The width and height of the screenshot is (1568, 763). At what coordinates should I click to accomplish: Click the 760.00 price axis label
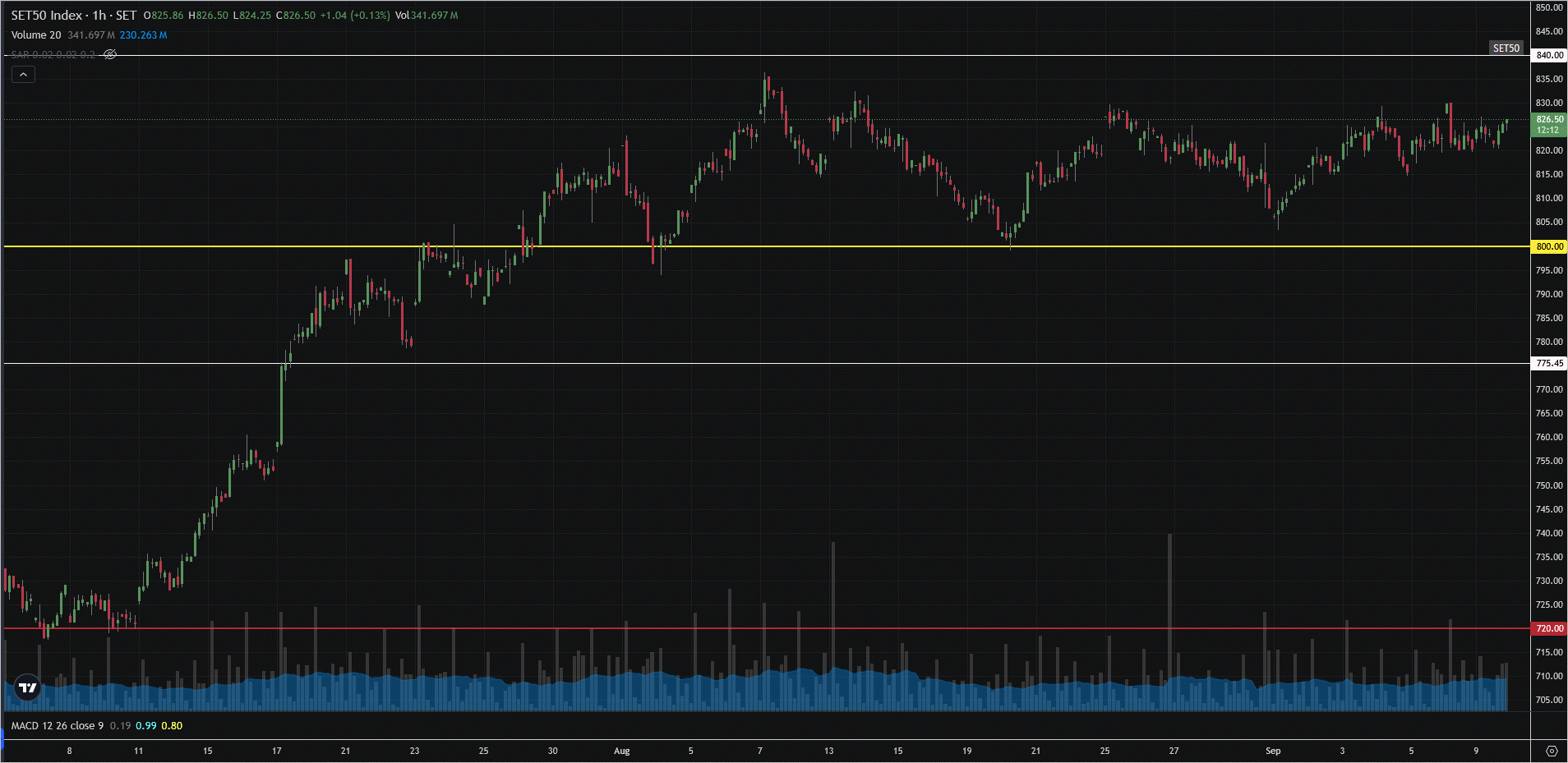coord(1549,437)
